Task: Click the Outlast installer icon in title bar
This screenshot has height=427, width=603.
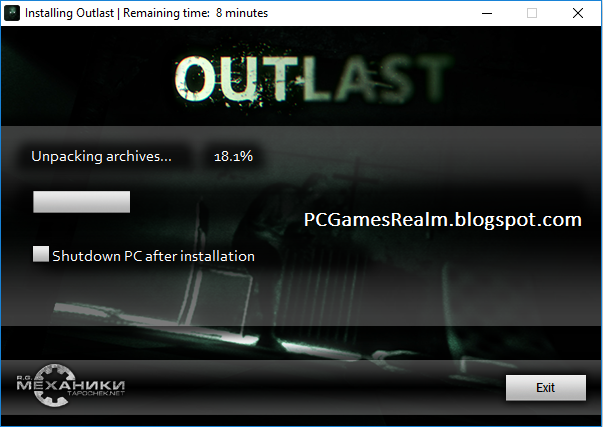Action: coord(12,13)
